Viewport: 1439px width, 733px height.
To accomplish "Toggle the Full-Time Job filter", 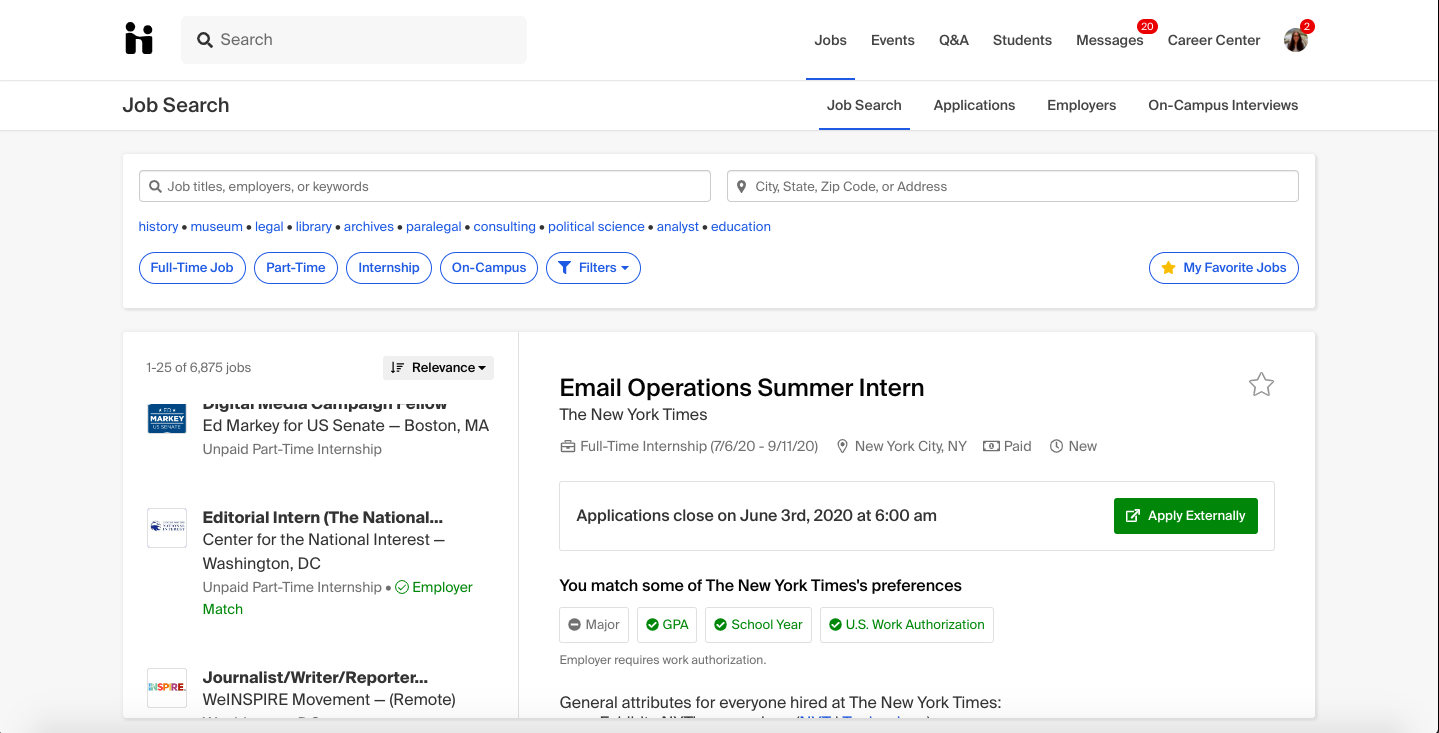I will 192,268.
